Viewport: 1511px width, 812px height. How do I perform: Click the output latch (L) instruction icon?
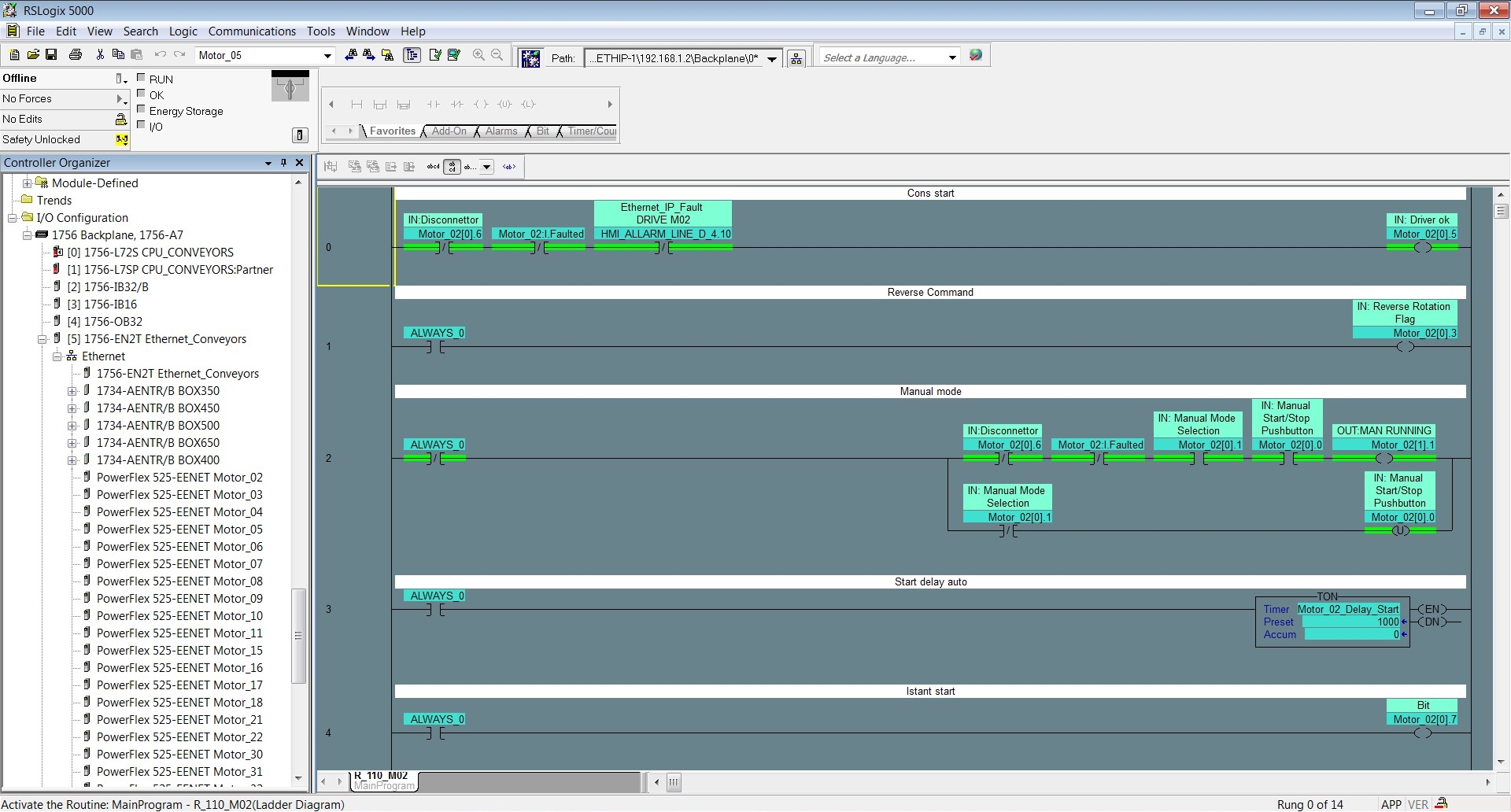pos(528,104)
